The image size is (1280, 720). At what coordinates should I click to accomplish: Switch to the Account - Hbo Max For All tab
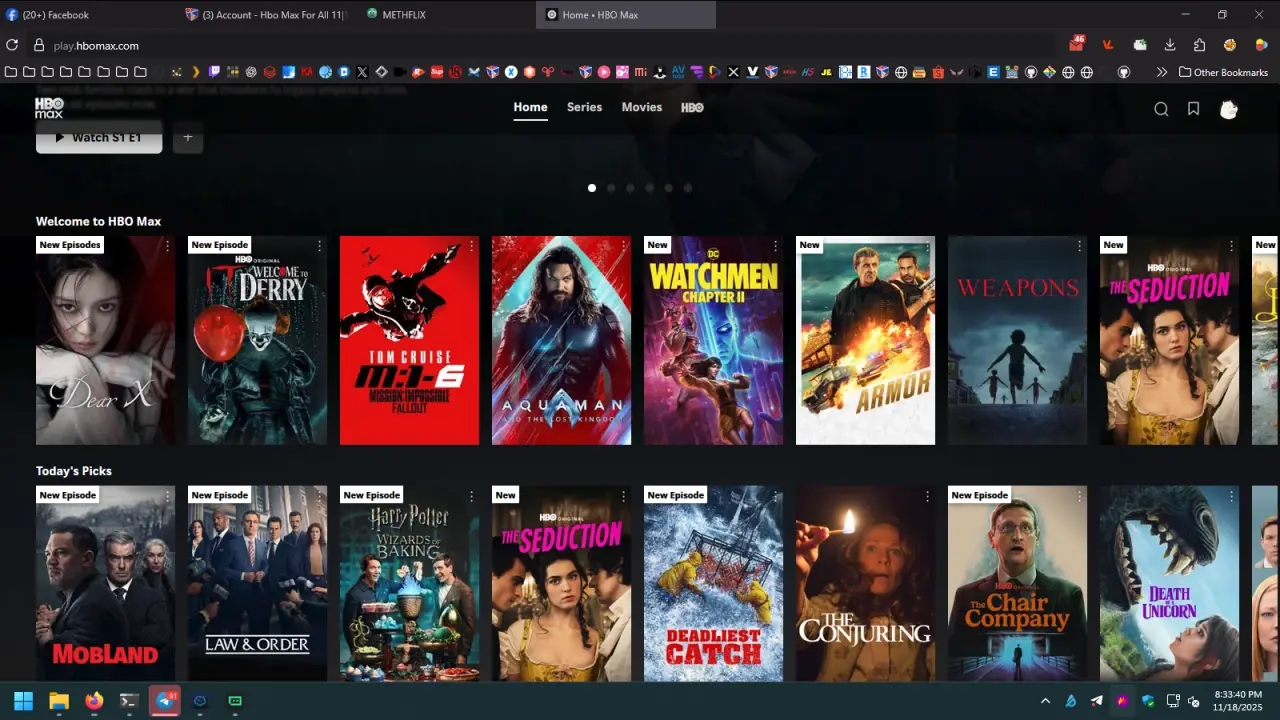tap(267, 15)
